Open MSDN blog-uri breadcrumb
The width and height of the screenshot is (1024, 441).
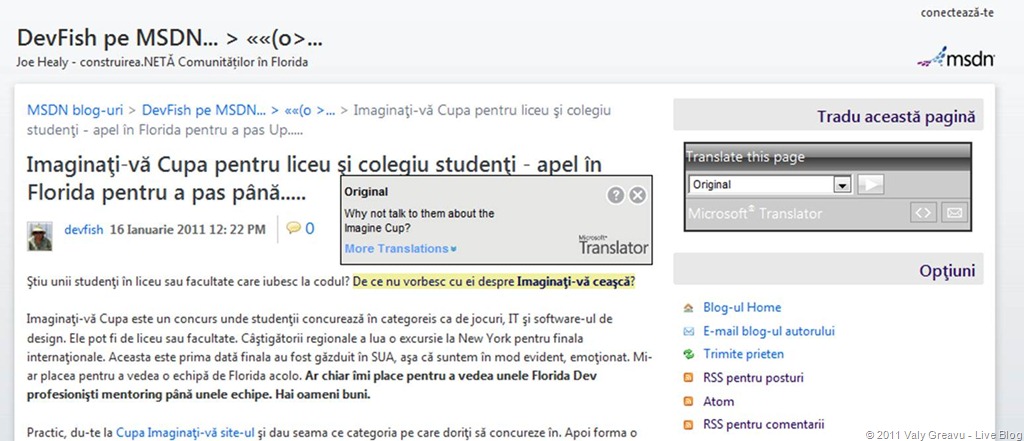(x=75, y=110)
